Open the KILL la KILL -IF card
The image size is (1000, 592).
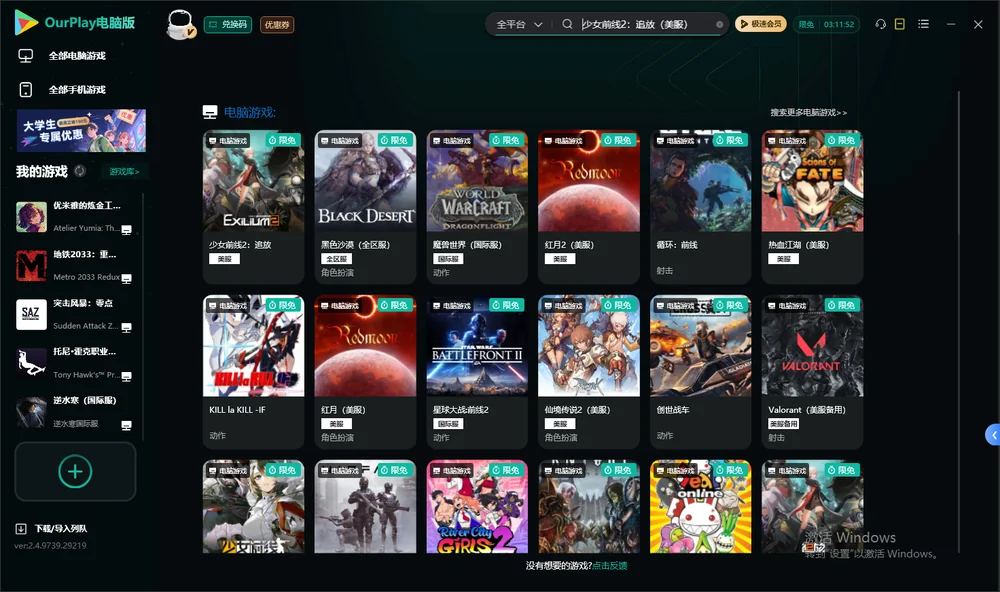[x=253, y=371]
